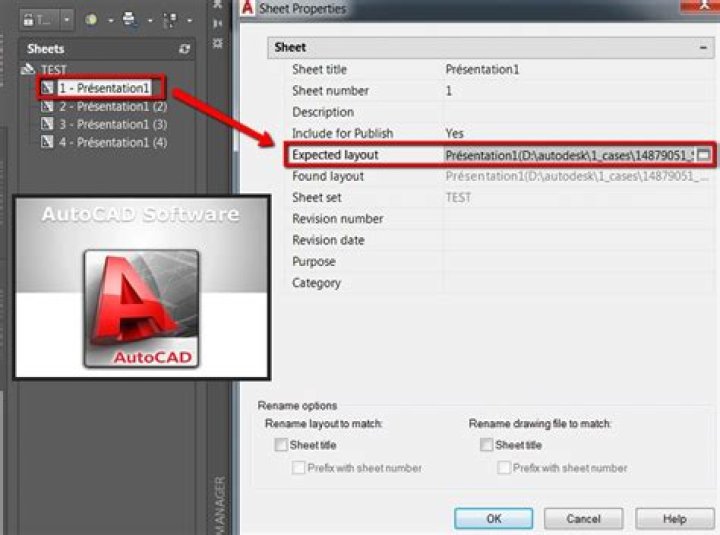Click the Help button
The height and width of the screenshot is (535, 720).
675,518
